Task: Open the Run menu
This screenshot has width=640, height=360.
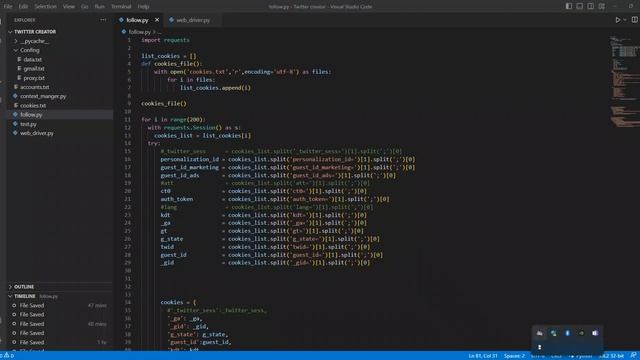Action: click(x=99, y=7)
